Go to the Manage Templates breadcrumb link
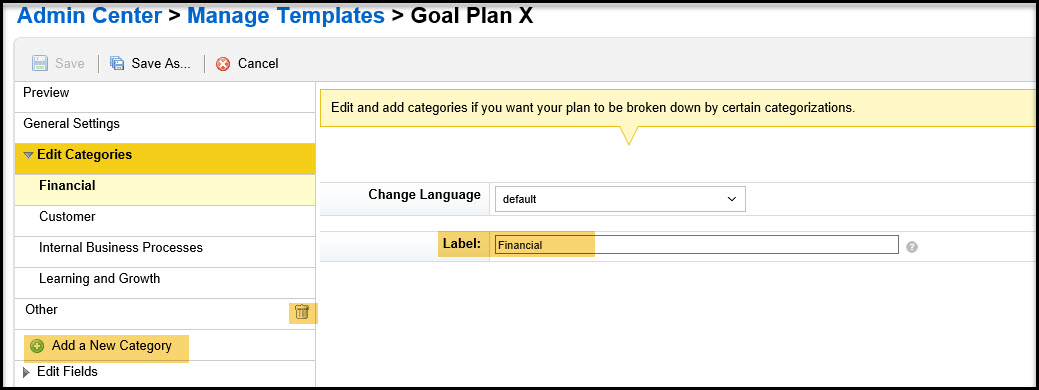This screenshot has height=390, width=1039. (286, 15)
